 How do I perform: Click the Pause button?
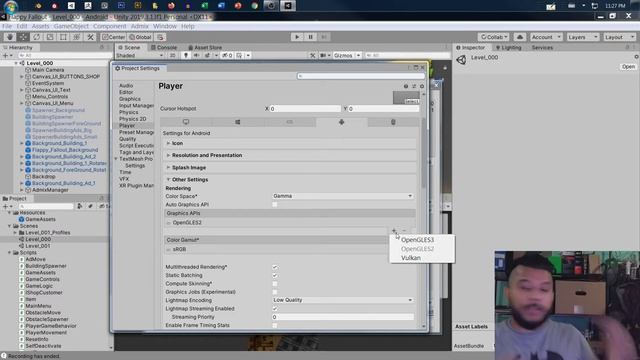coord(311,37)
